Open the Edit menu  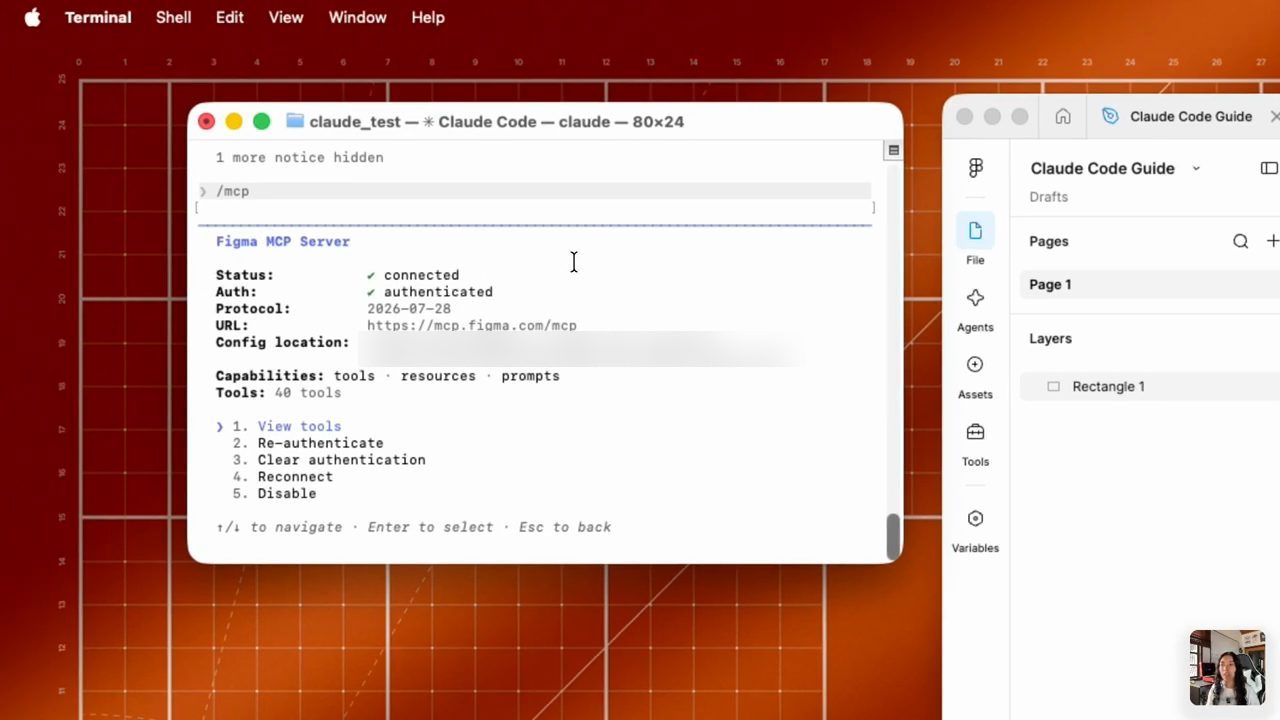pyautogui.click(x=229, y=17)
